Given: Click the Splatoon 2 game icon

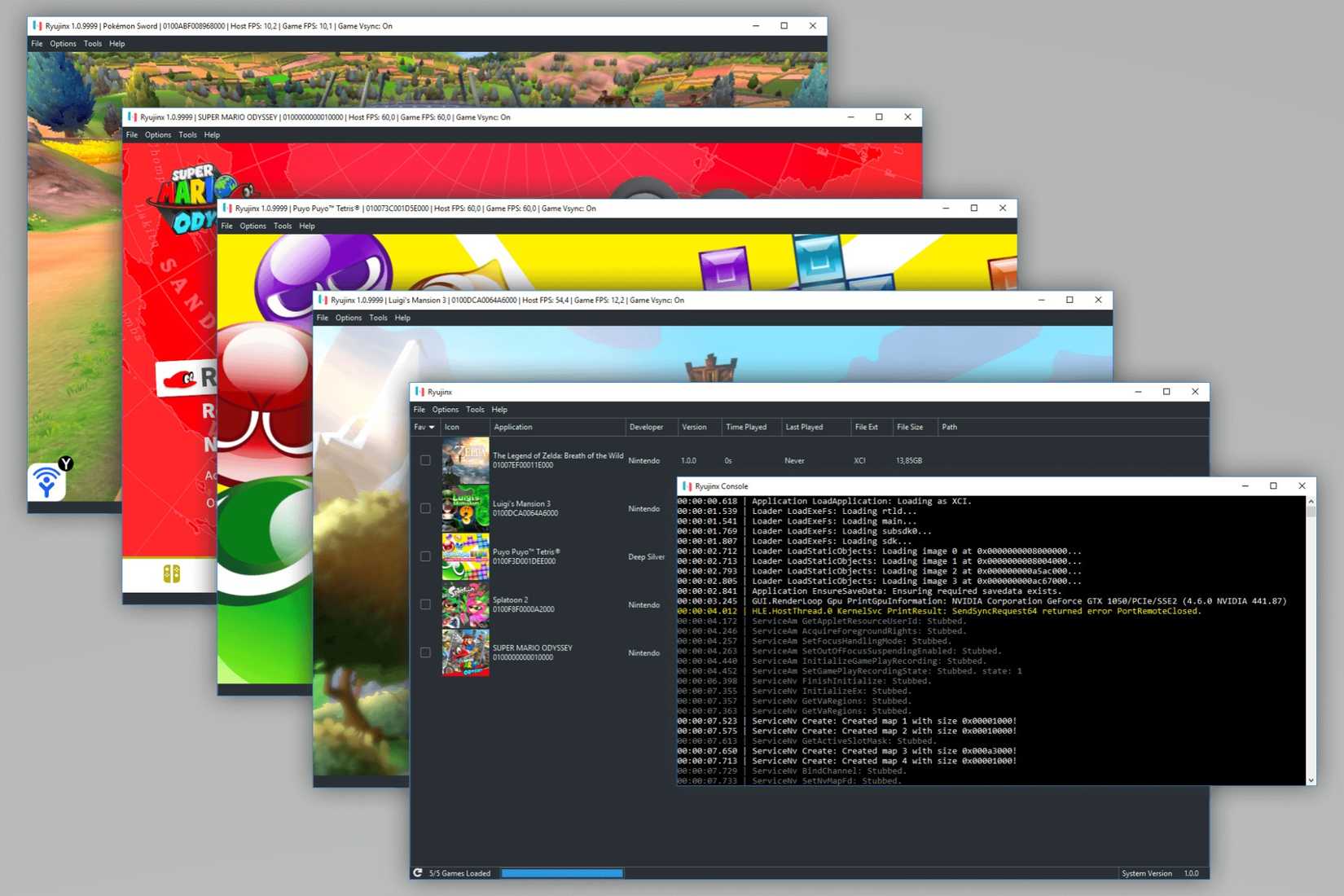Looking at the screenshot, I should [465, 604].
